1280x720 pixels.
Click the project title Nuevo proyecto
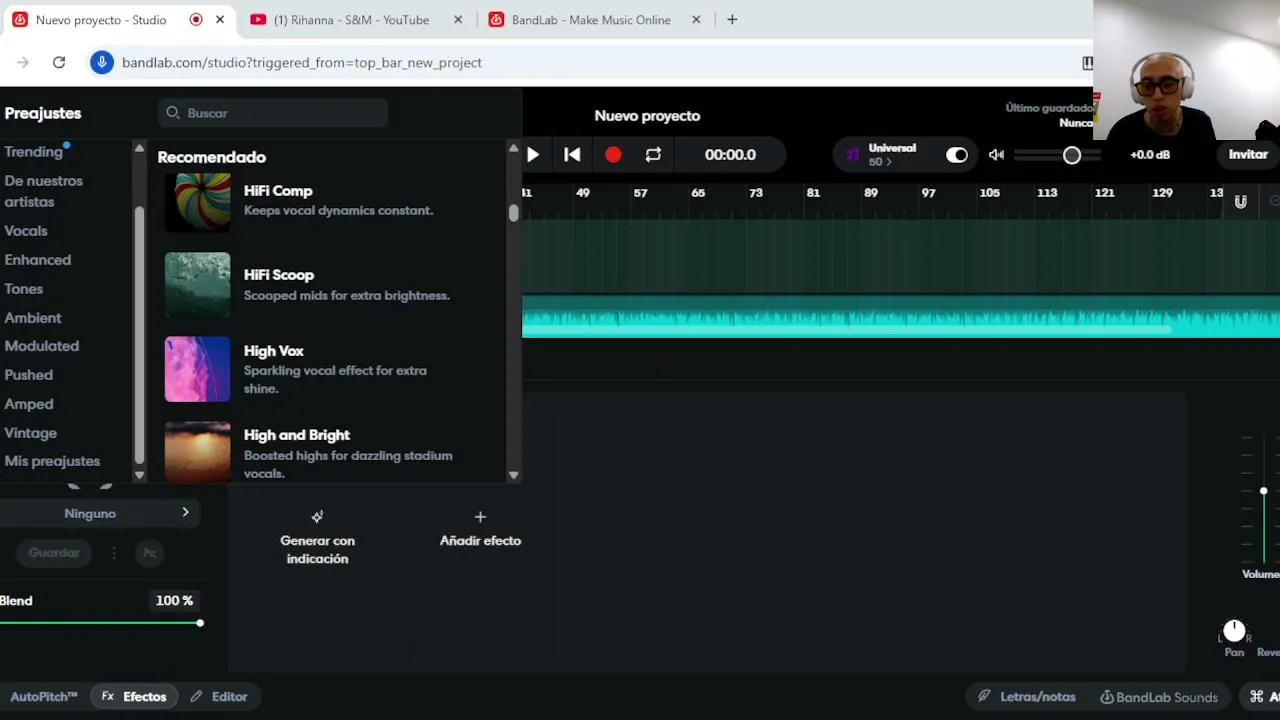[x=647, y=116]
